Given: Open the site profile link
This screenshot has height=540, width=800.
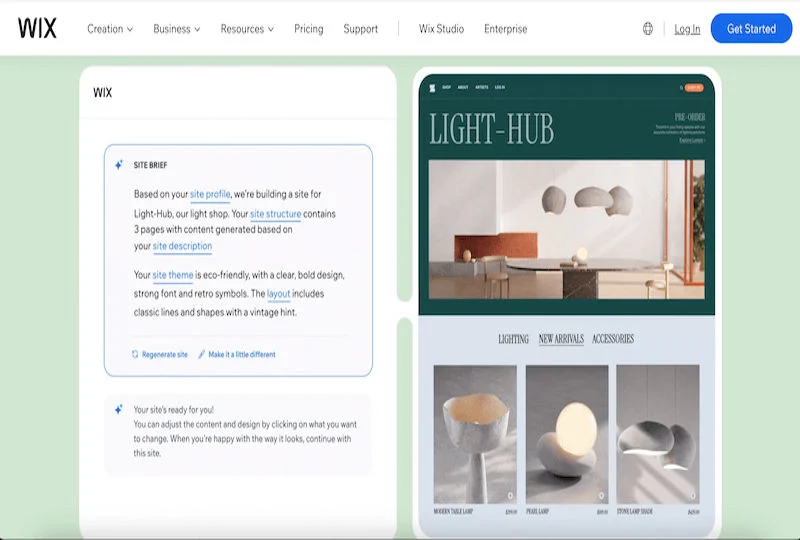Looking at the screenshot, I should (210, 194).
